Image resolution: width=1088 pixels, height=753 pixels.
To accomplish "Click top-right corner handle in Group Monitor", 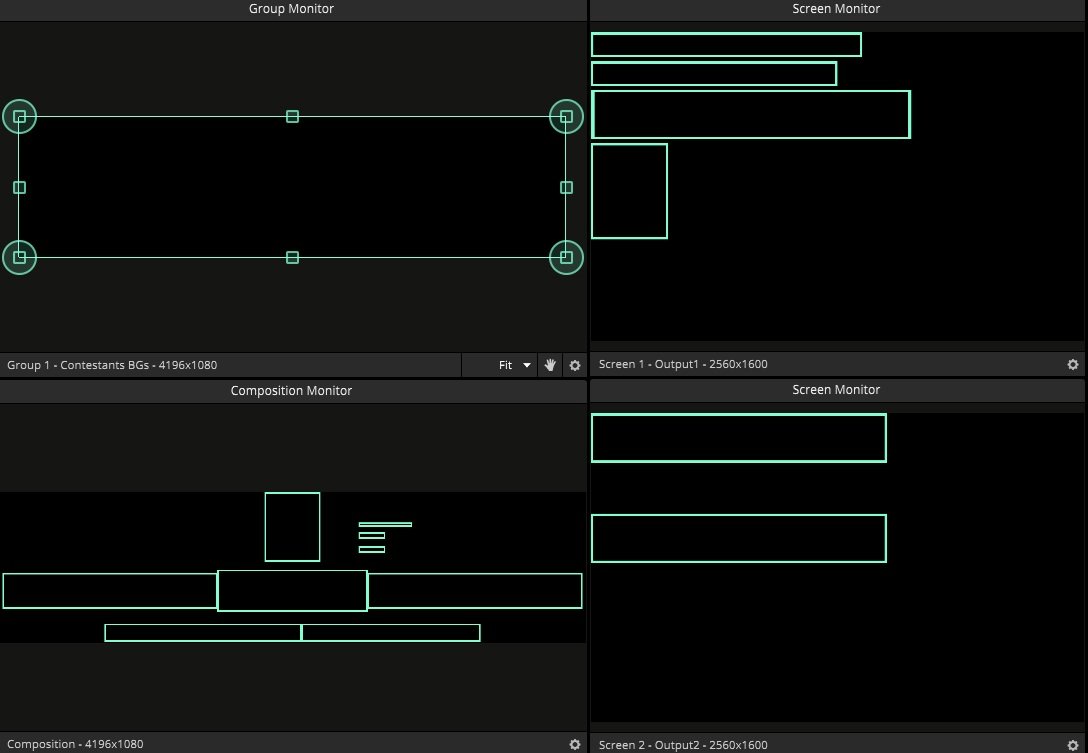I will (x=566, y=117).
